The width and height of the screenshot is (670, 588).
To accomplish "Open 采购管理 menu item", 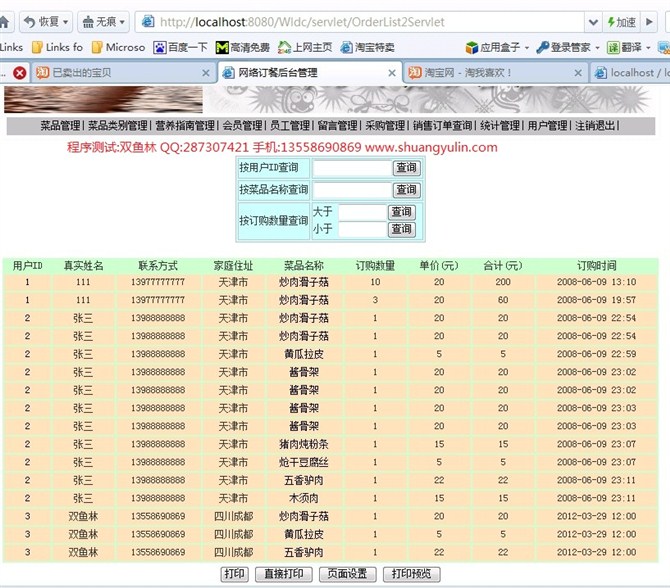I will (385, 126).
